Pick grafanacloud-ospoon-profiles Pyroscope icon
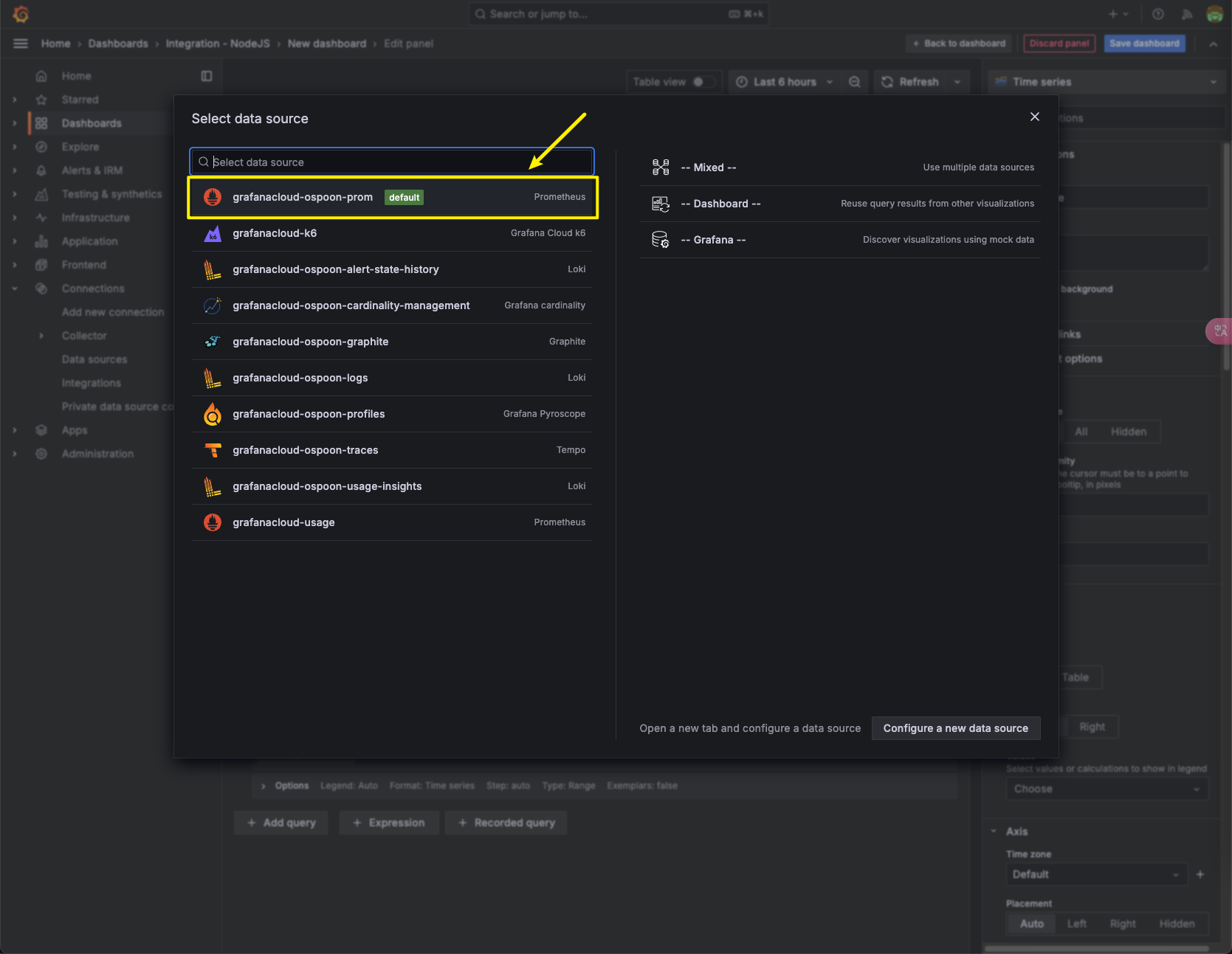 [x=213, y=414]
